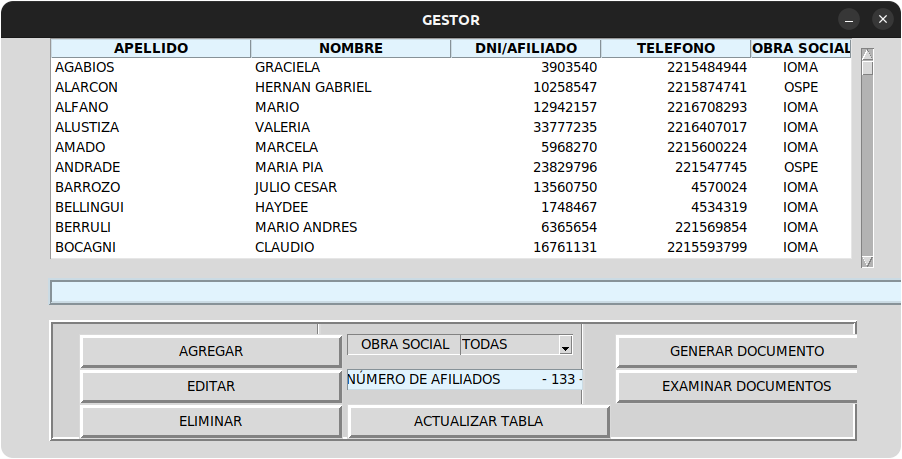
Task: Open the OBRA SOCIAL dropdown arrow
Action: point(565,346)
